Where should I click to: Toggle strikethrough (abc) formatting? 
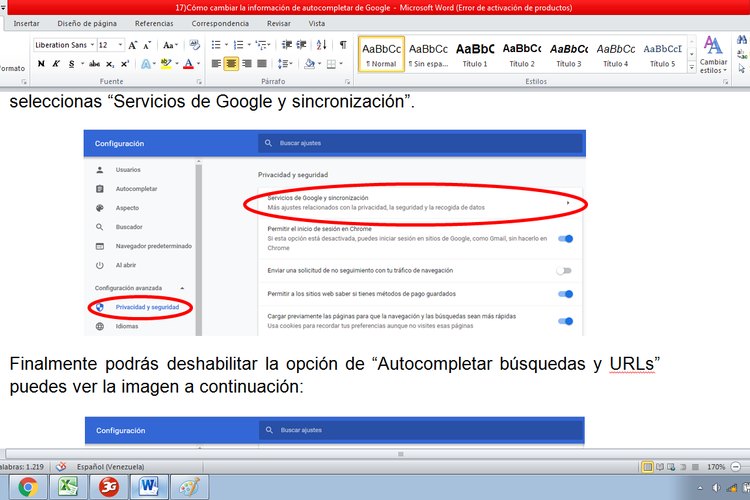coord(94,64)
